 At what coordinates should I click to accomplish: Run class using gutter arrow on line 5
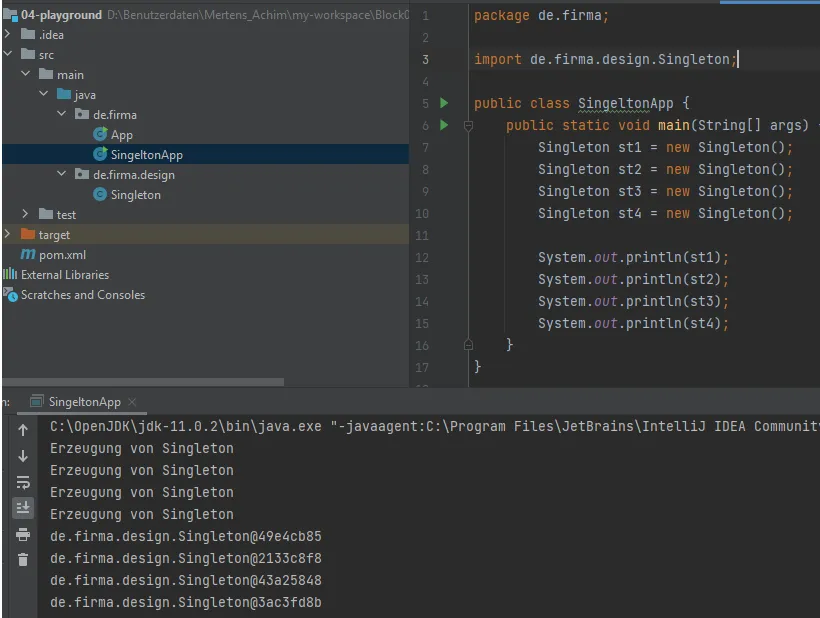(444, 103)
